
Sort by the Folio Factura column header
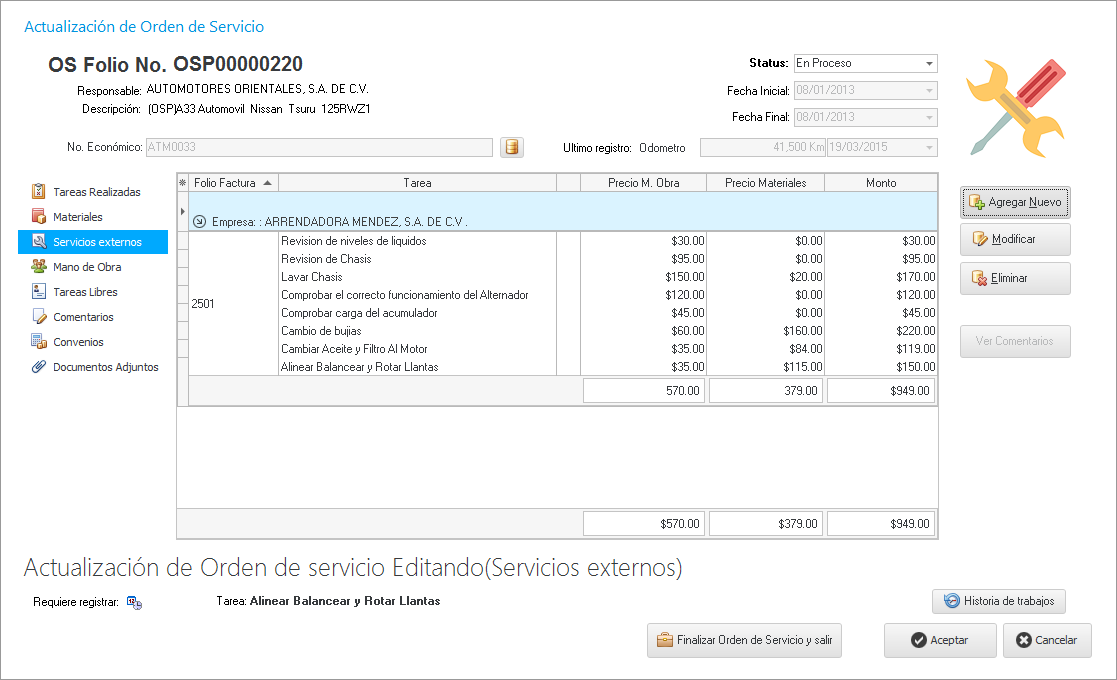pyautogui.click(x=233, y=183)
